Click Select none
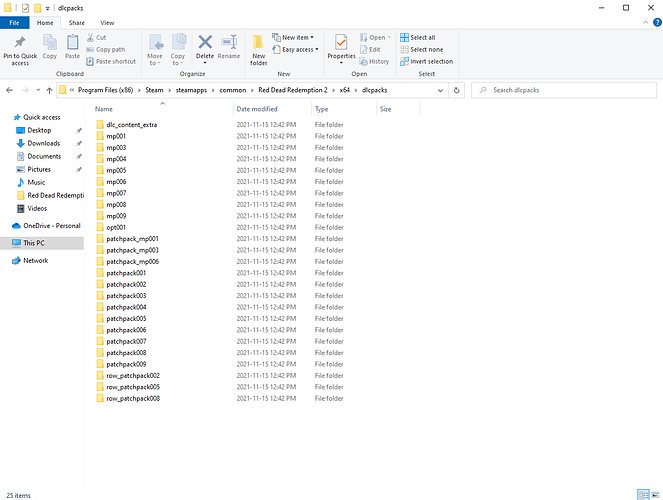Viewport: 663px width, 500px height. (422, 49)
